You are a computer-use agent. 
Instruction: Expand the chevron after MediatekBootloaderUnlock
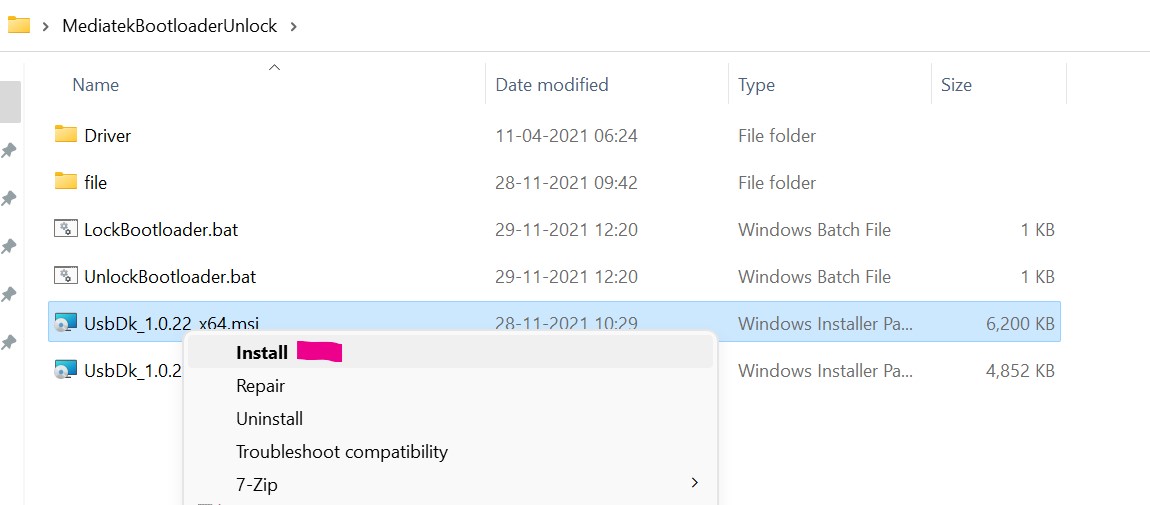pos(293,26)
